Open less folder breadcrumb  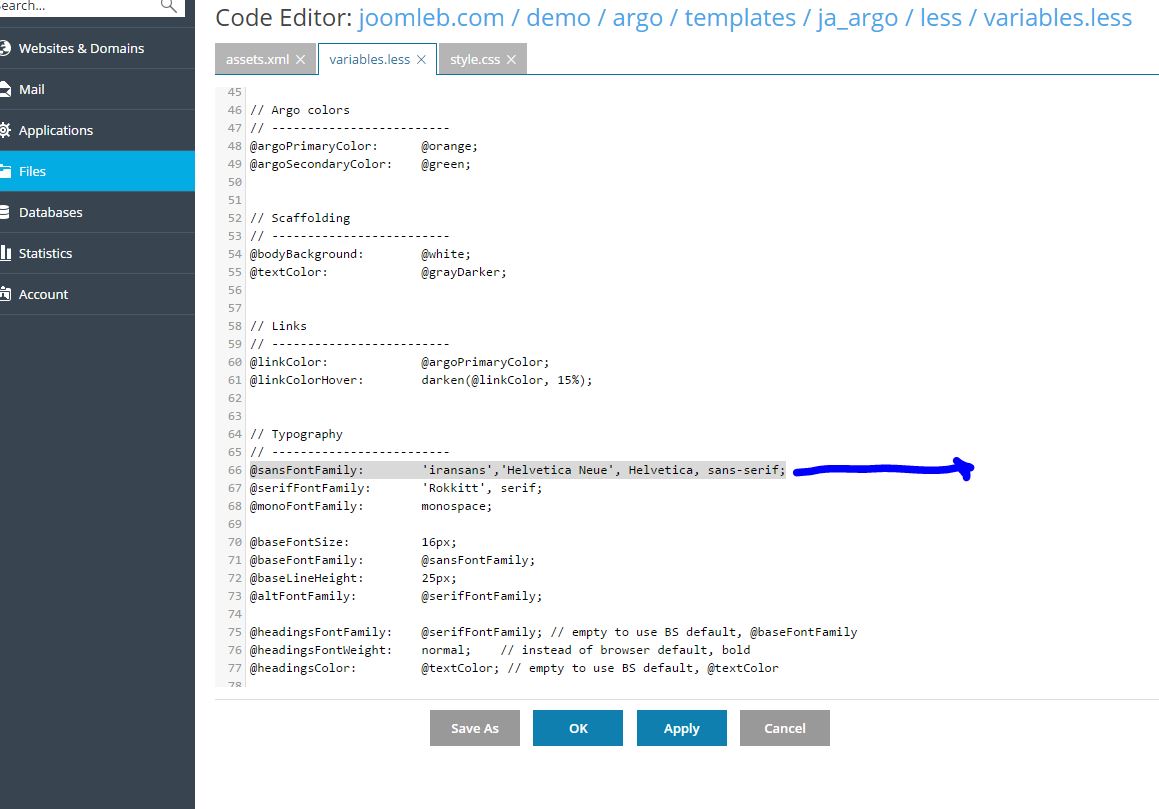pyautogui.click(x=941, y=18)
